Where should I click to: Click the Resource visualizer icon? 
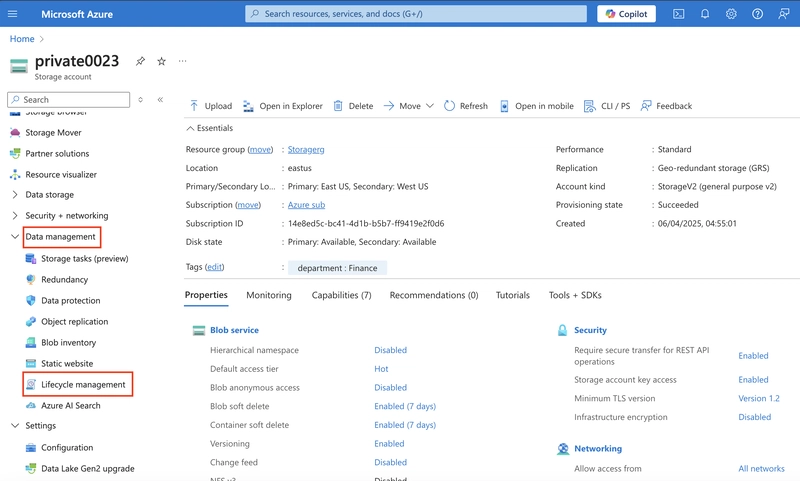15,174
